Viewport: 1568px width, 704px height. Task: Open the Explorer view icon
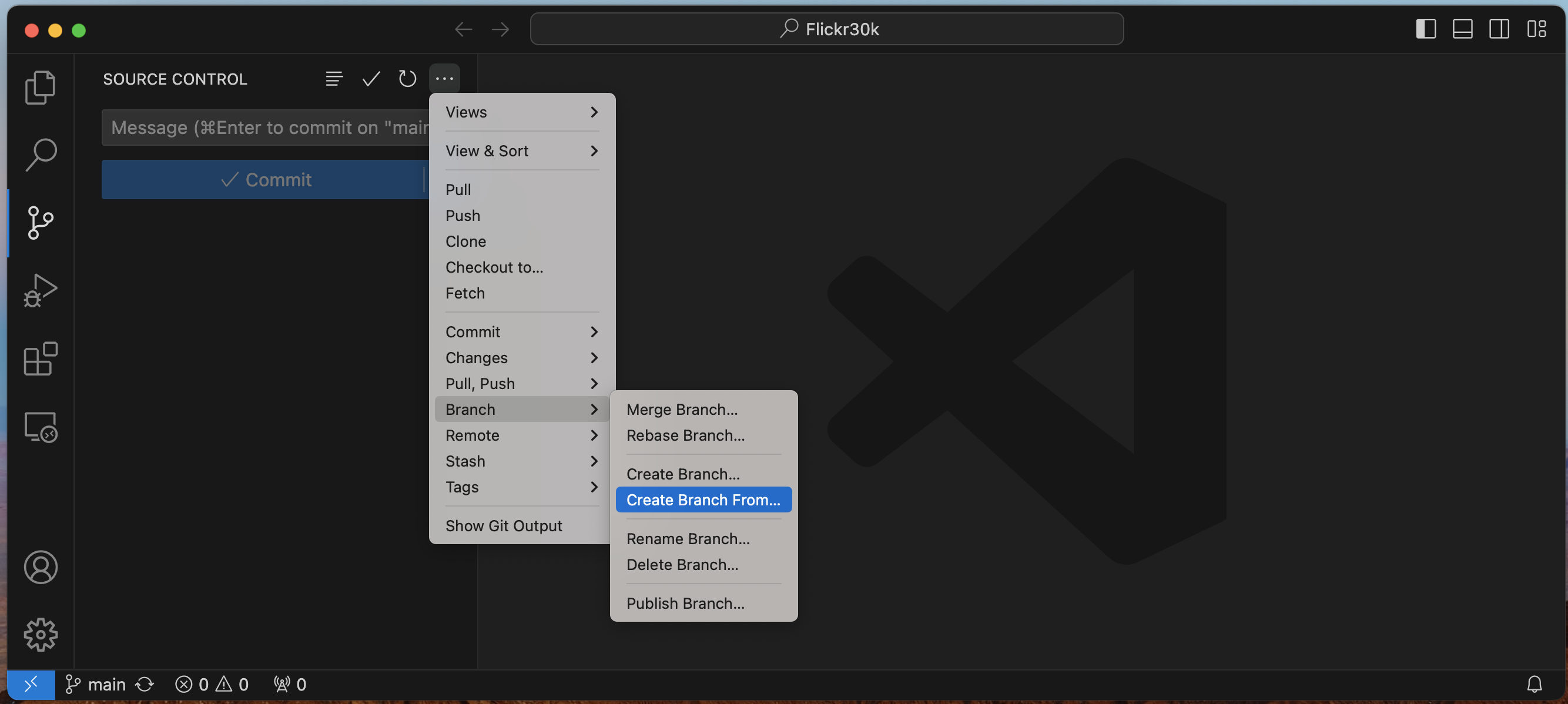(40, 87)
